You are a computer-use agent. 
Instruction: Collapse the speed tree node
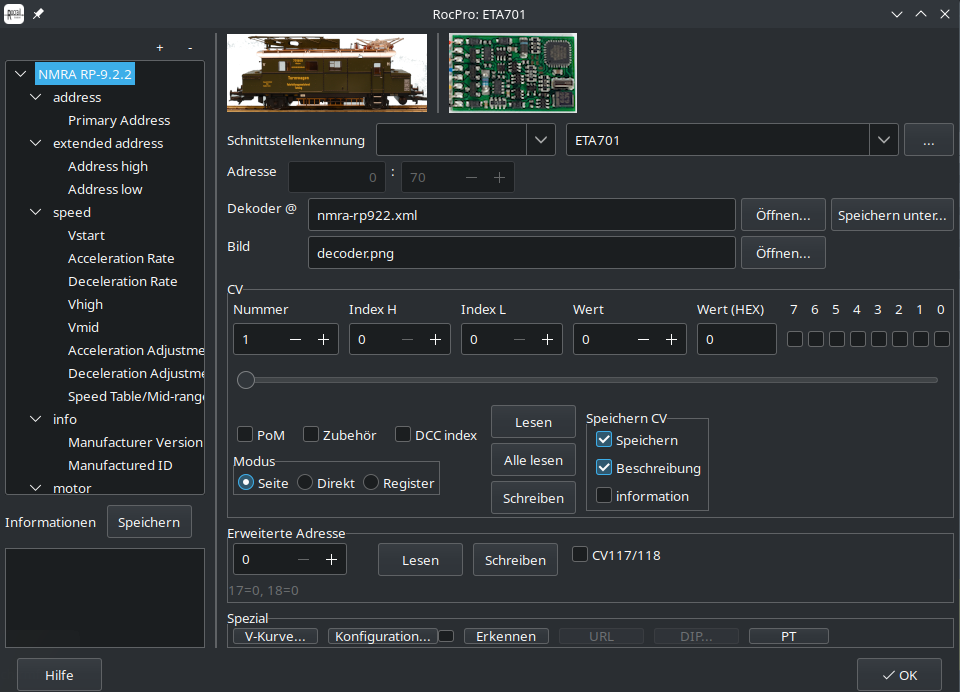pyautogui.click(x=36, y=212)
